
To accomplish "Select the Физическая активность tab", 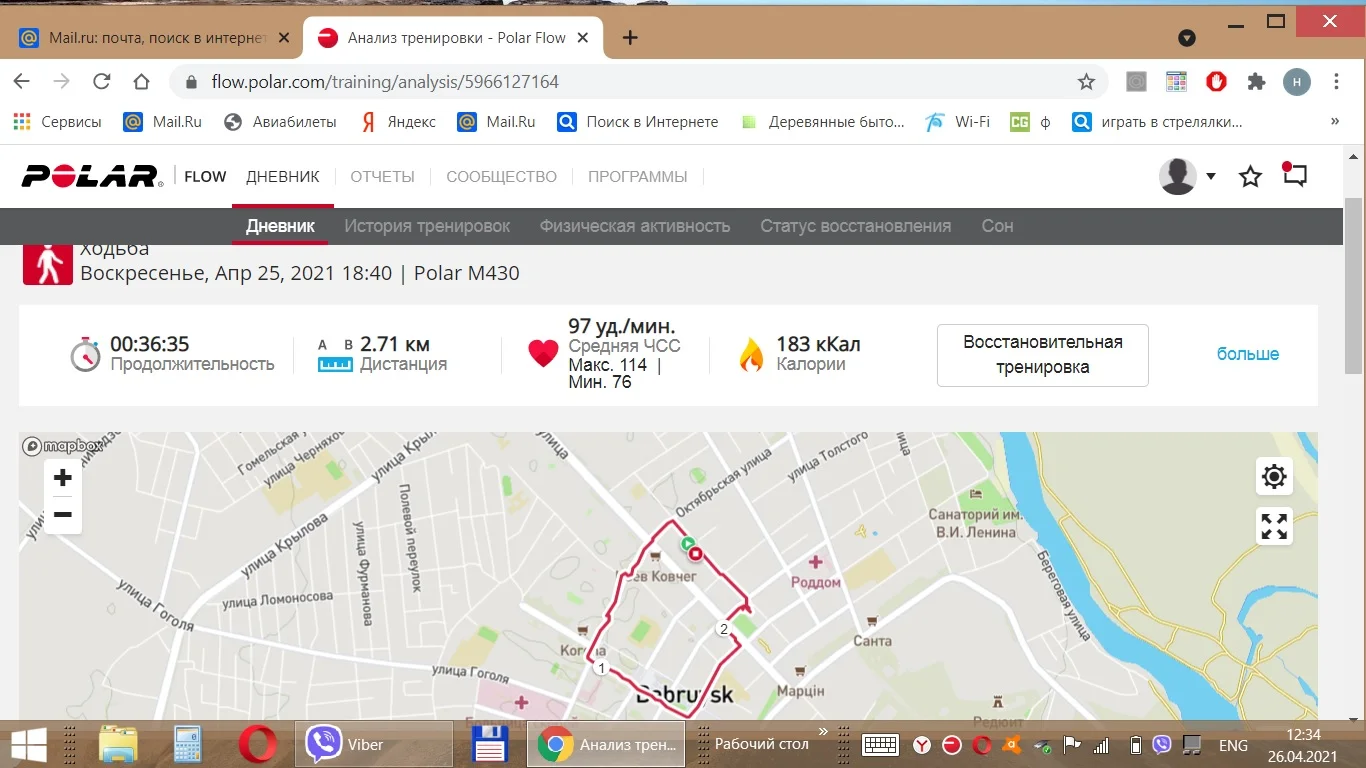I will [x=635, y=226].
